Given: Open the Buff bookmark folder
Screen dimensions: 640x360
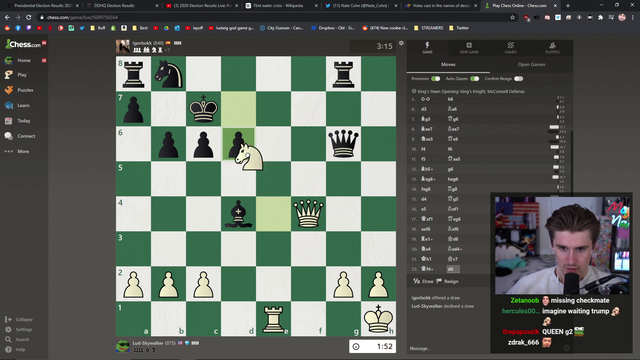Looking at the screenshot, I should pyautogui.click(x=98, y=28).
